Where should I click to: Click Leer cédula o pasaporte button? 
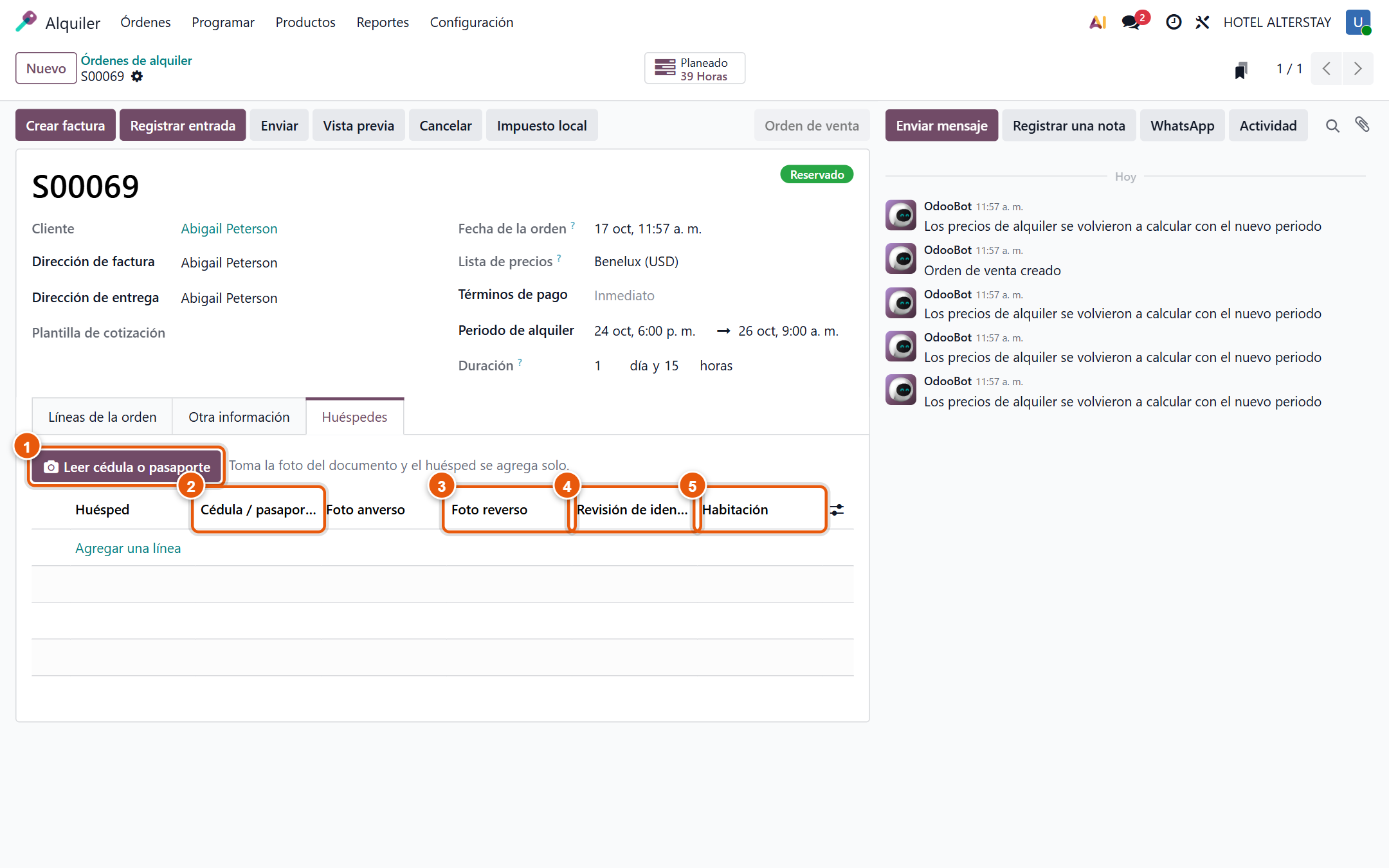127,467
